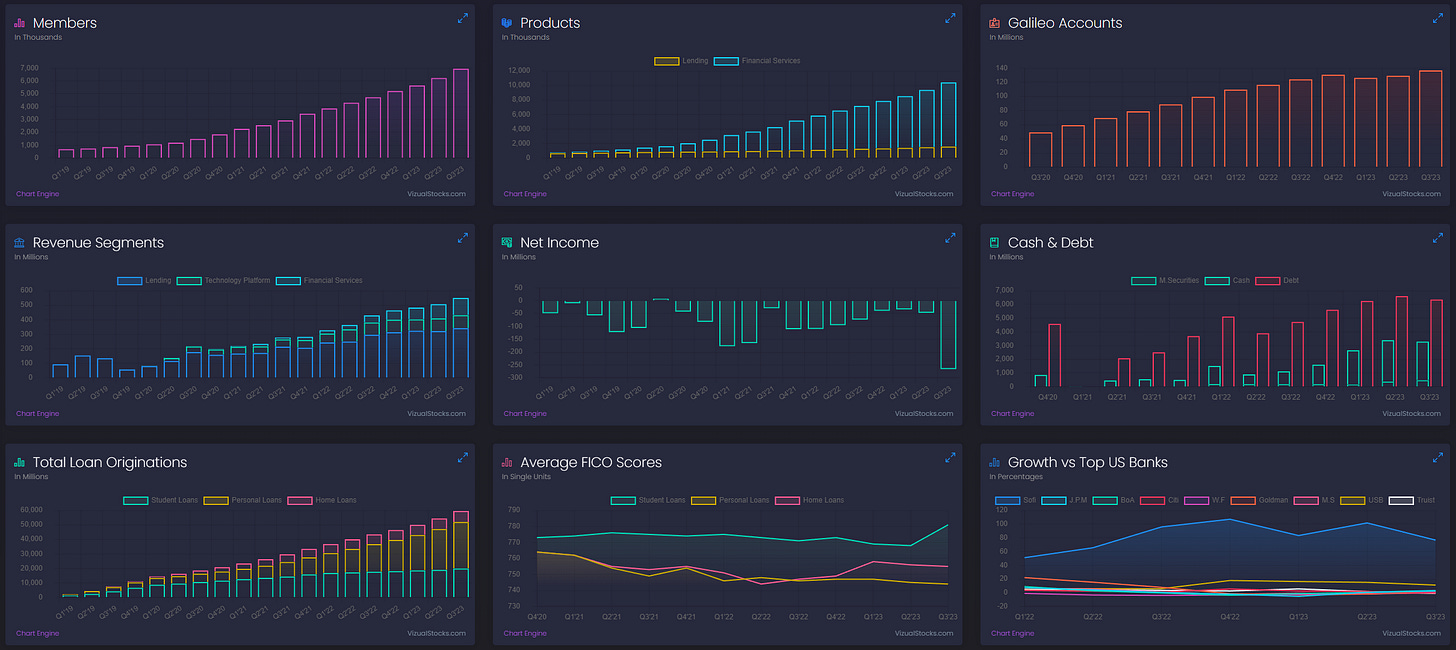This screenshot has width=1456, height=650.
Task: Visit VizualStocks.com under Average FICO Scores chart
Action: (923, 634)
